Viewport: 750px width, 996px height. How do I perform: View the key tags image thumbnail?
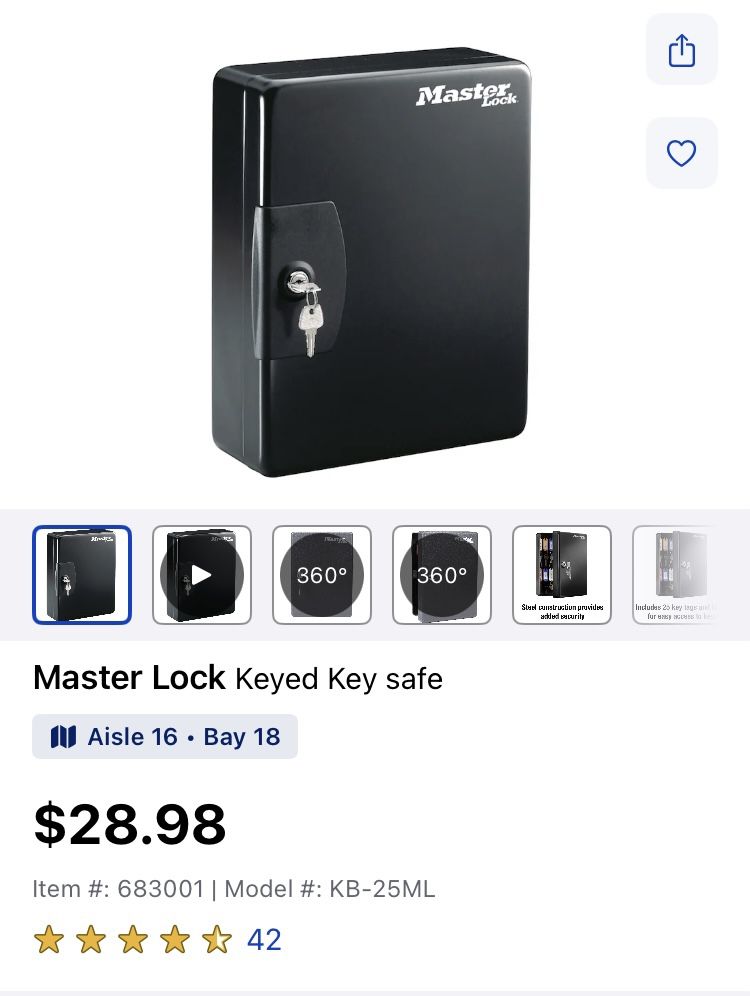click(x=674, y=574)
